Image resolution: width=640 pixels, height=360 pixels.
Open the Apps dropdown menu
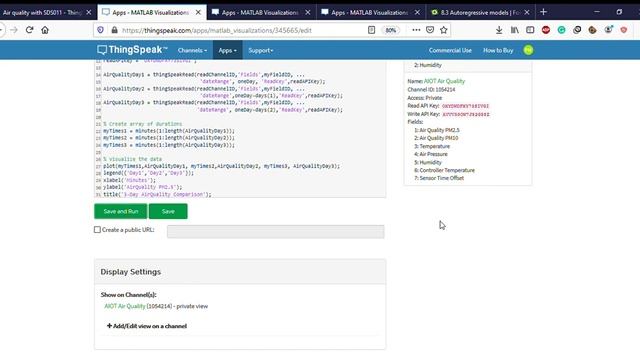[227, 50]
